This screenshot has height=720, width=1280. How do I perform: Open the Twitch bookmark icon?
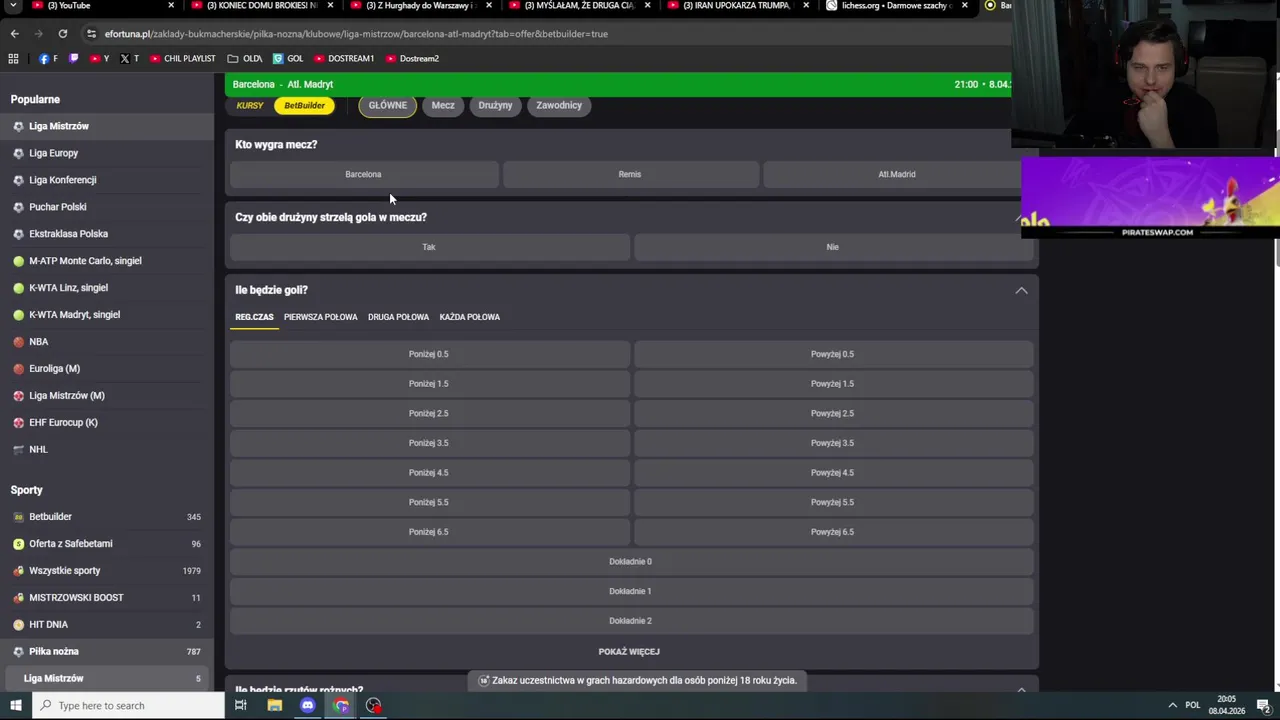[x=73, y=58]
